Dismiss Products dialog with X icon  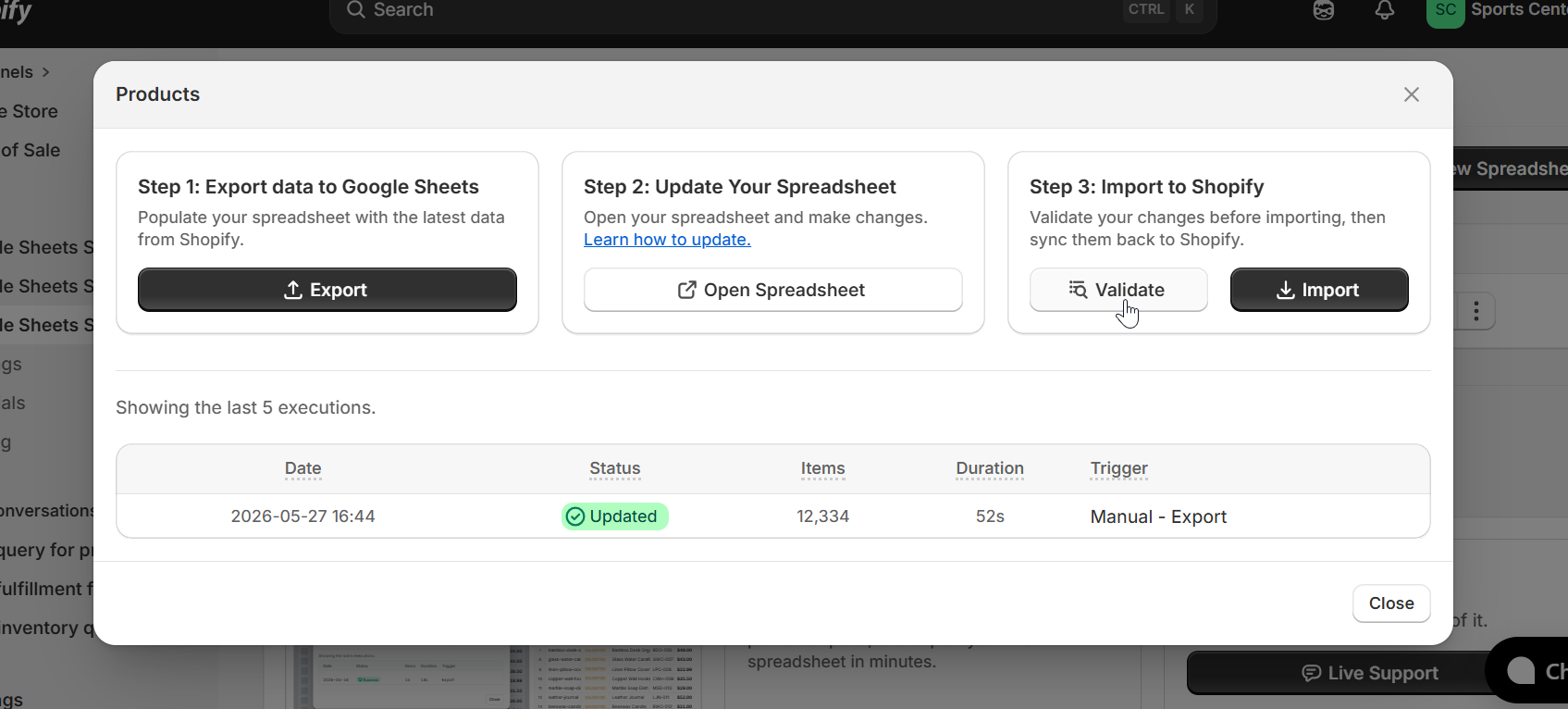pyautogui.click(x=1412, y=94)
